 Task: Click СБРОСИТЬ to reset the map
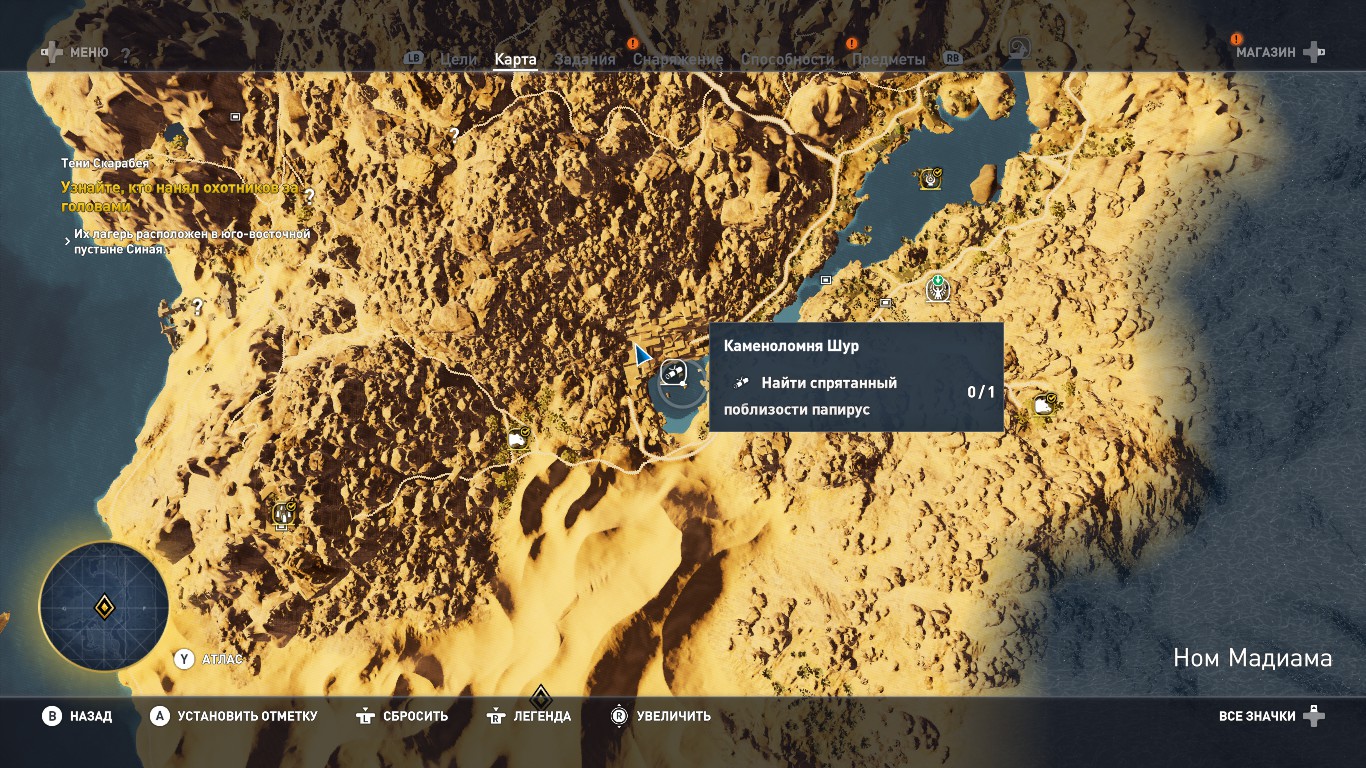click(416, 716)
